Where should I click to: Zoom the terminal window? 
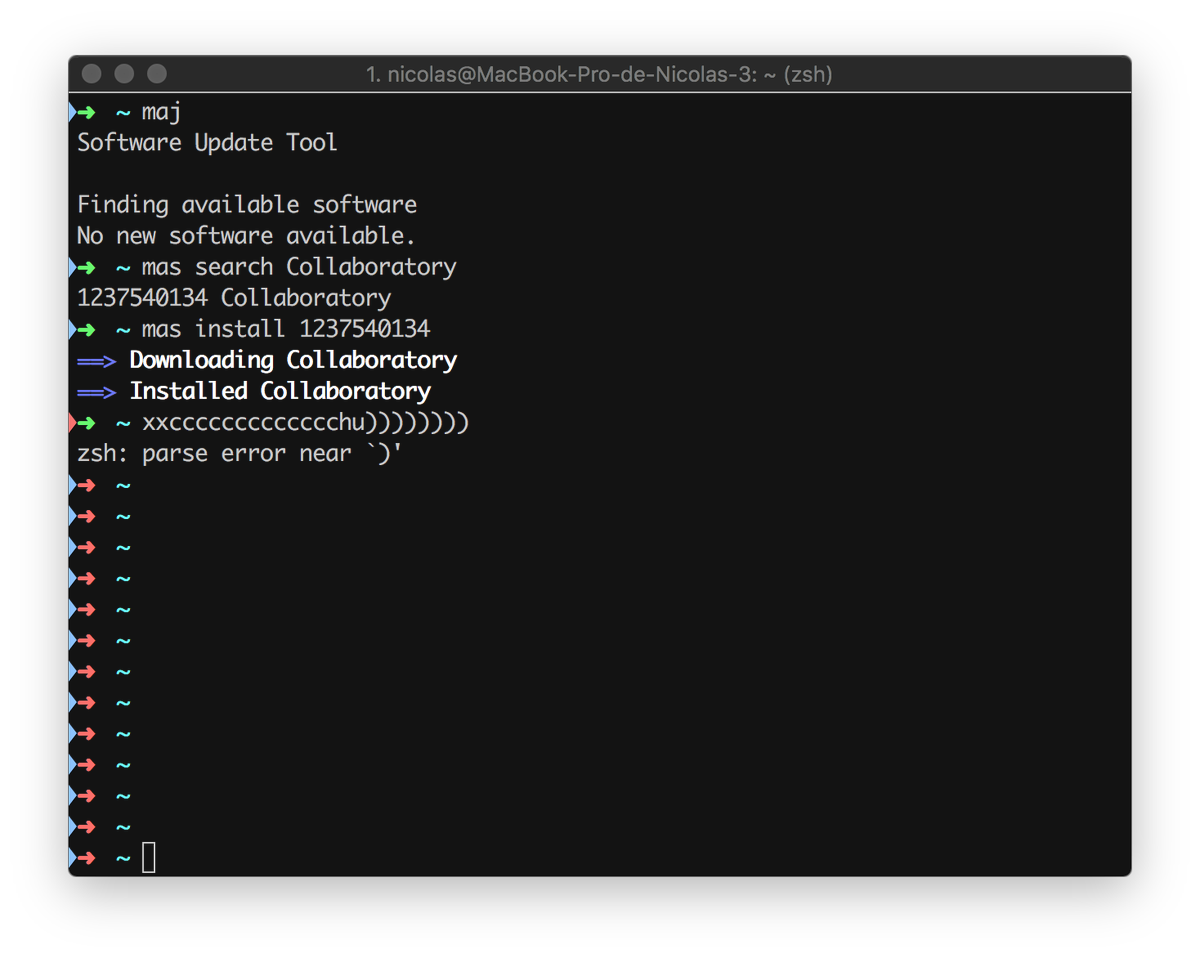[x=157, y=74]
